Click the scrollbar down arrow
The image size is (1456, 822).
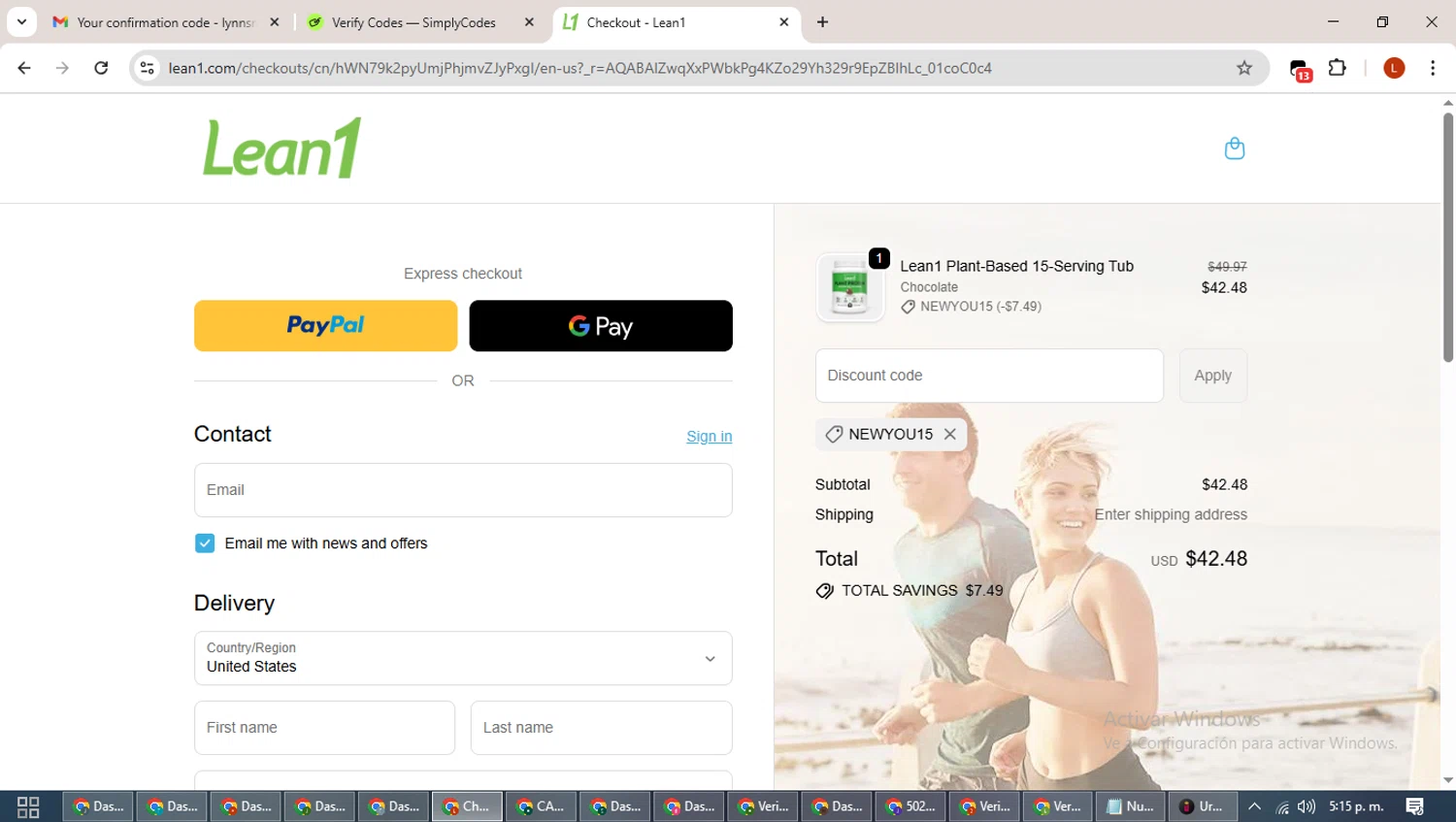[1448, 780]
